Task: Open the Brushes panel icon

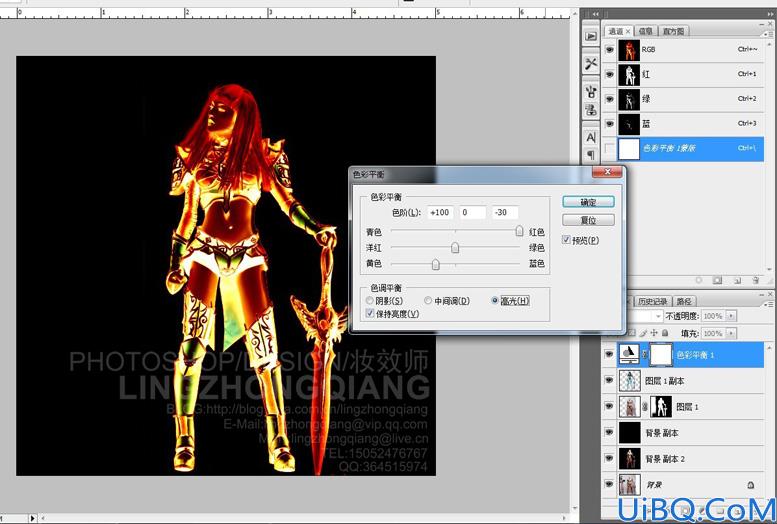Action: pos(591,91)
